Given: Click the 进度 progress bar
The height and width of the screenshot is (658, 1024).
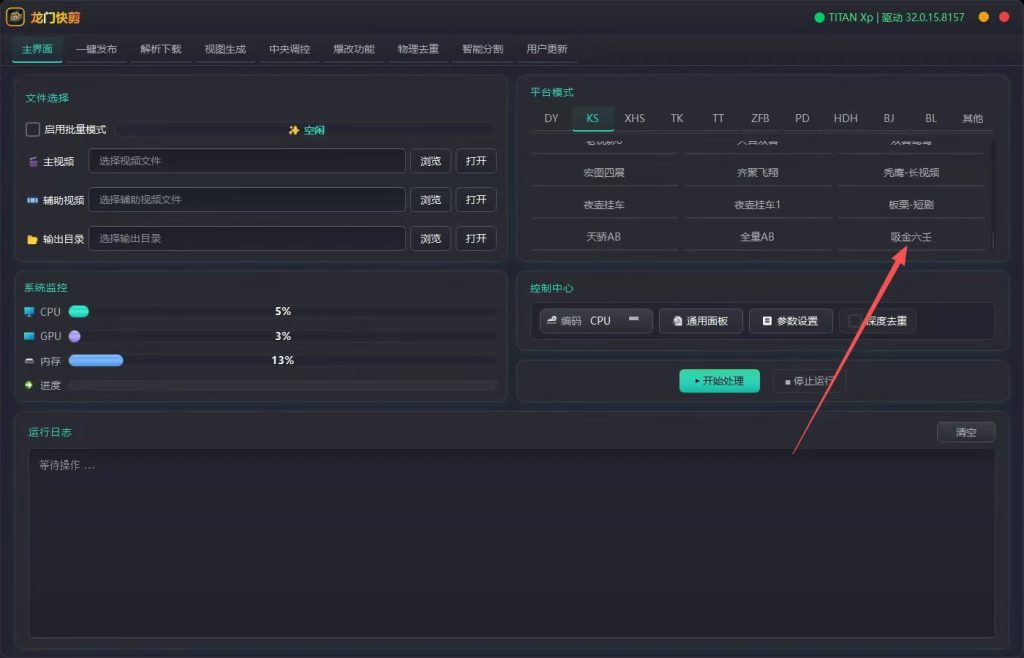Looking at the screenshot, I should pos(283,385).
